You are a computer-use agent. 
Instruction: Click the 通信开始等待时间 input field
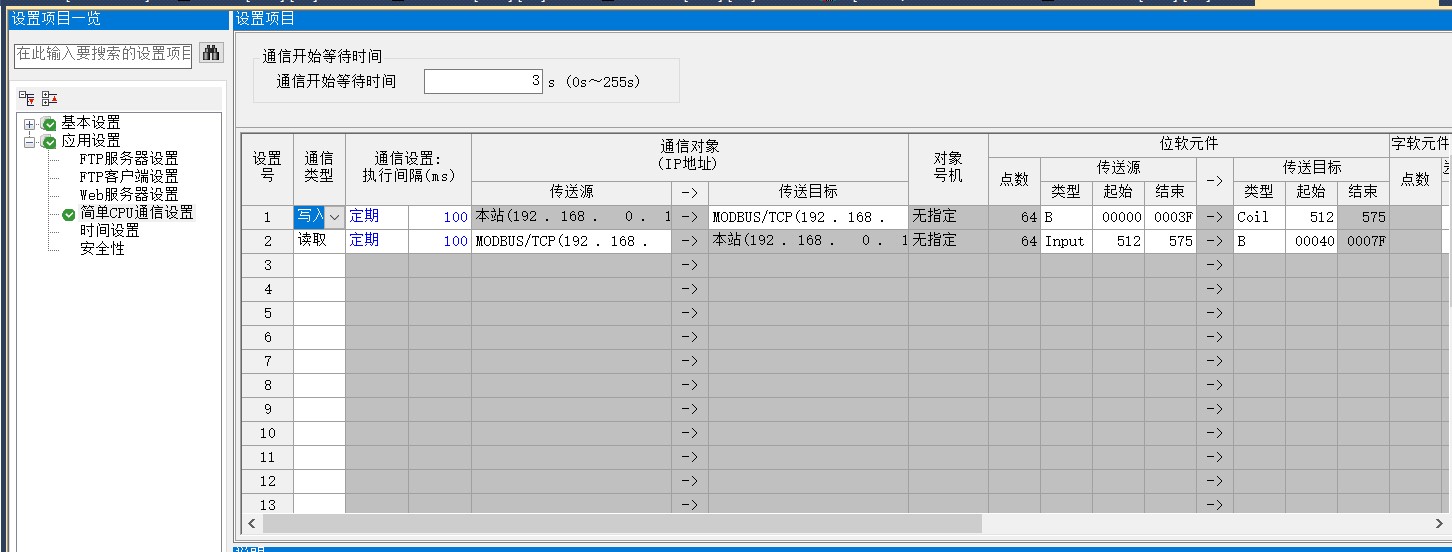pyautogui.click(x=483, y=82)
